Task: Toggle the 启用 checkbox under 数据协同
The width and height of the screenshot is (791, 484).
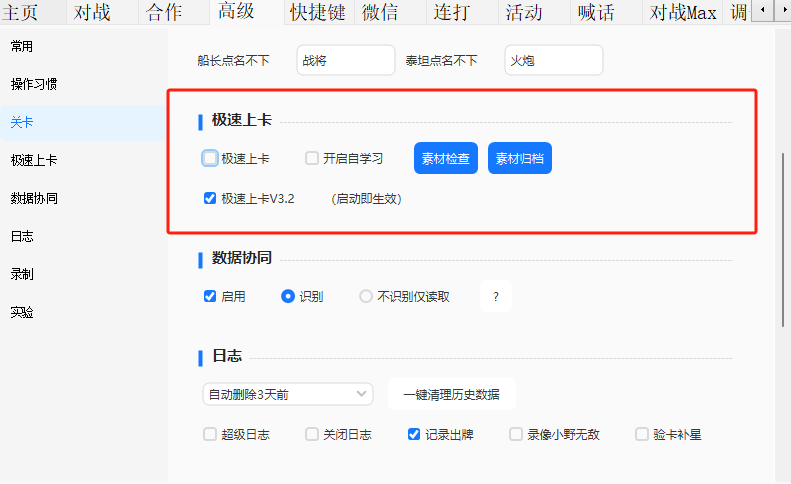Action: [210, 296]
